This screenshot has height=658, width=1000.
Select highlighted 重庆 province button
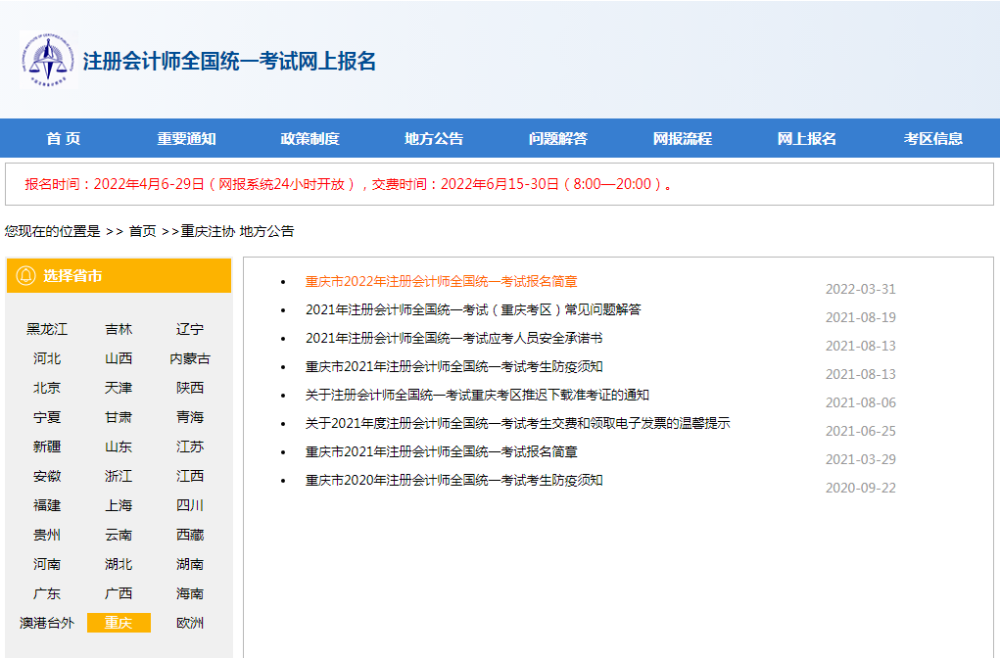[x=118, y=623]
